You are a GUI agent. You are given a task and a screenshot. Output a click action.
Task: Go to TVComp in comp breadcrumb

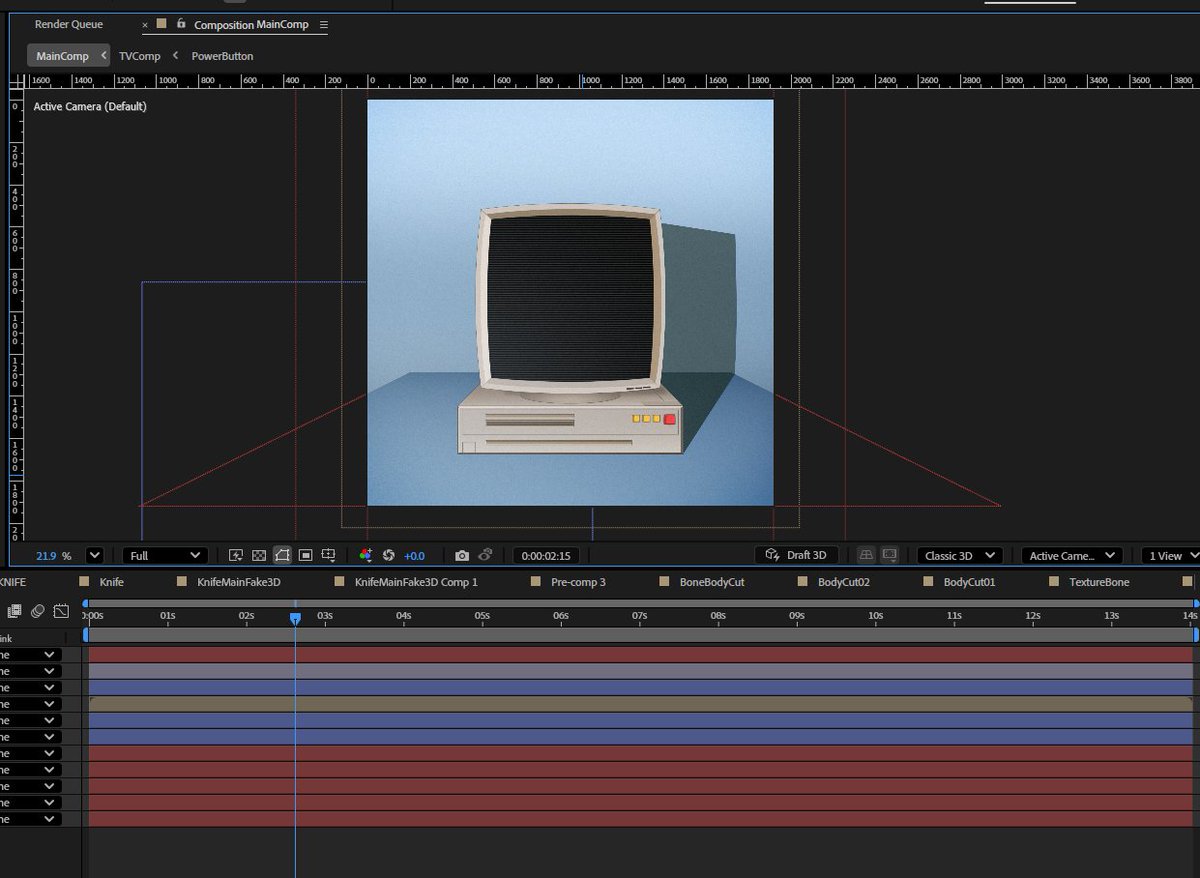pos(140,56)
